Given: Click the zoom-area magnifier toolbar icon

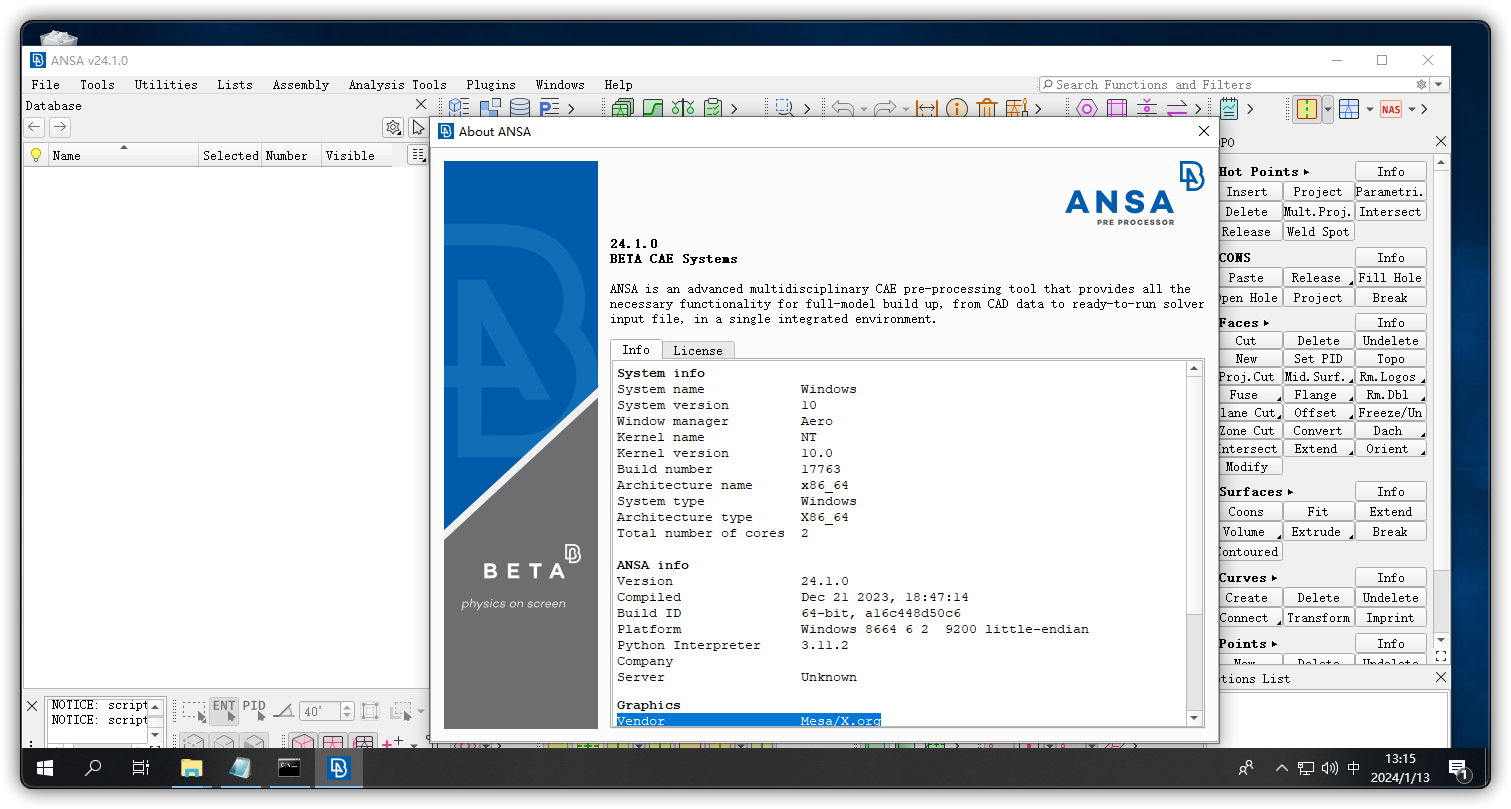Looking at the screenshot, I should [x=784, y=108].
